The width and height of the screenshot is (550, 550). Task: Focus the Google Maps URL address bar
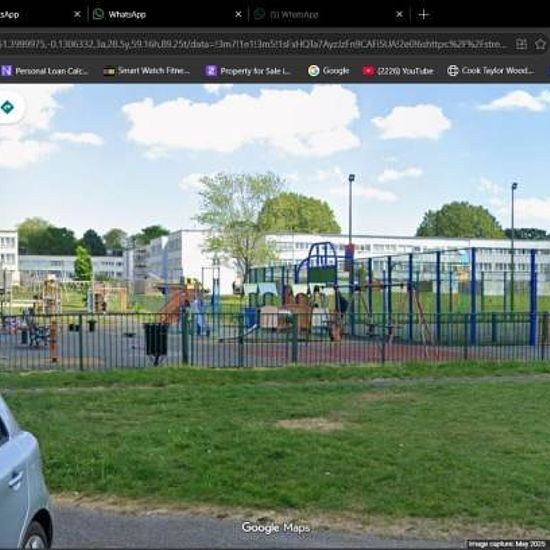[254, 45]
